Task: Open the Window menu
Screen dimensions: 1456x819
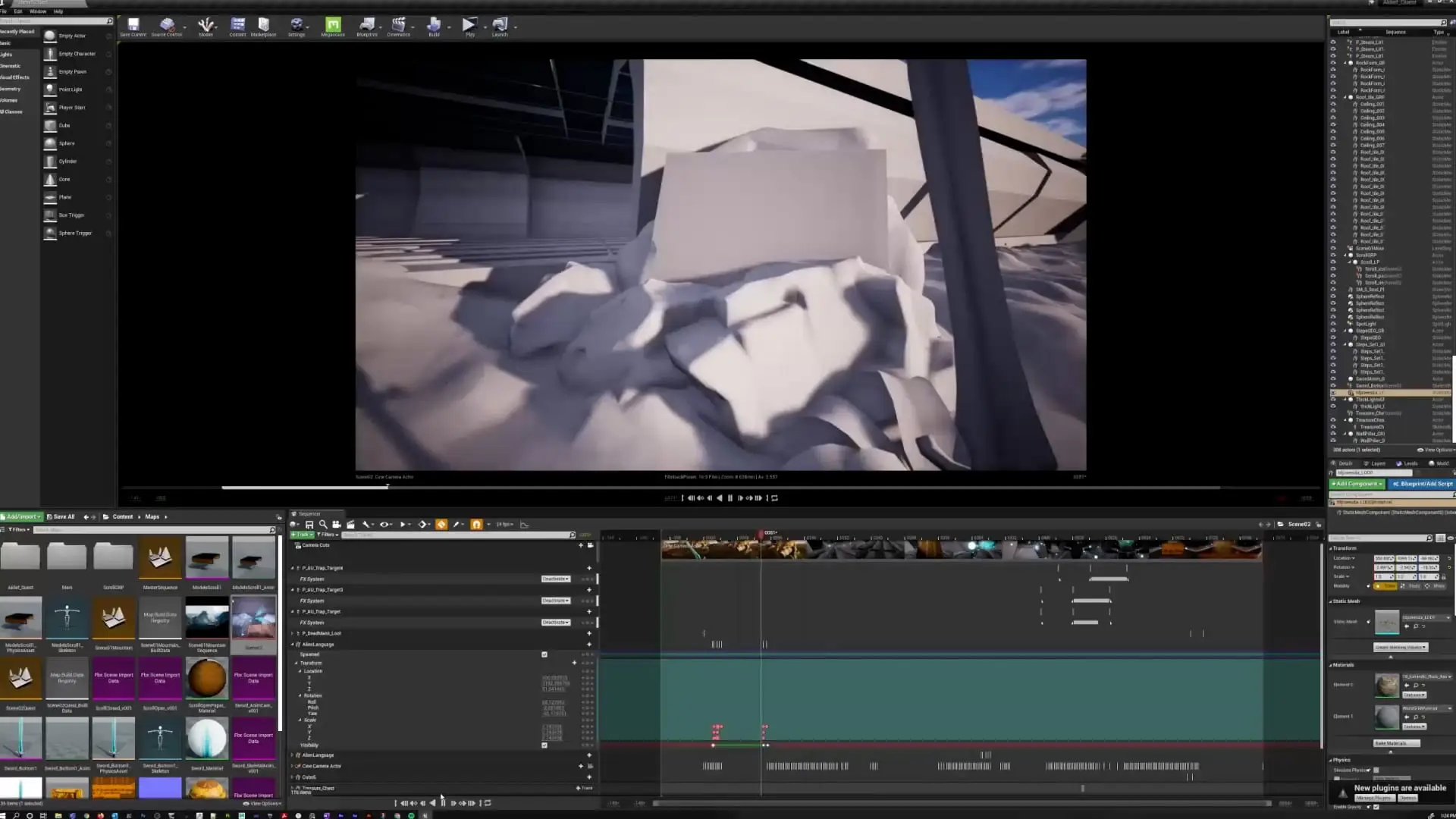Action: click(37, 11)
